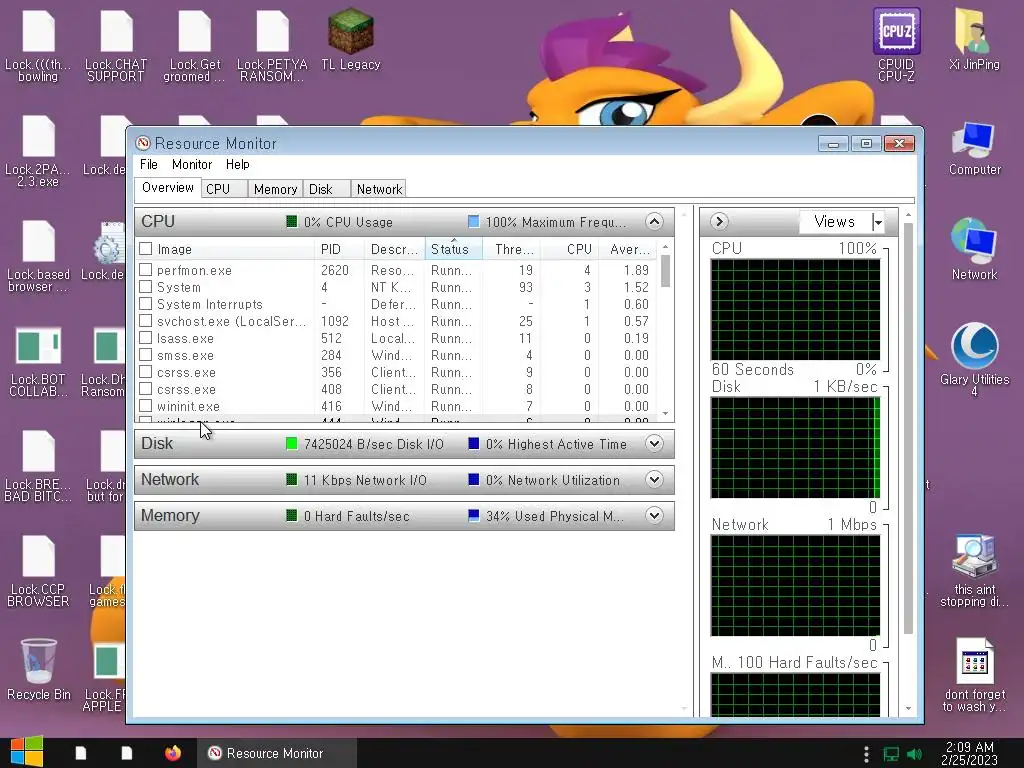This screenshot has height=768, width=1024.
Task: Click the process list scroll down arrow
Action: click(x=665, y=413)
